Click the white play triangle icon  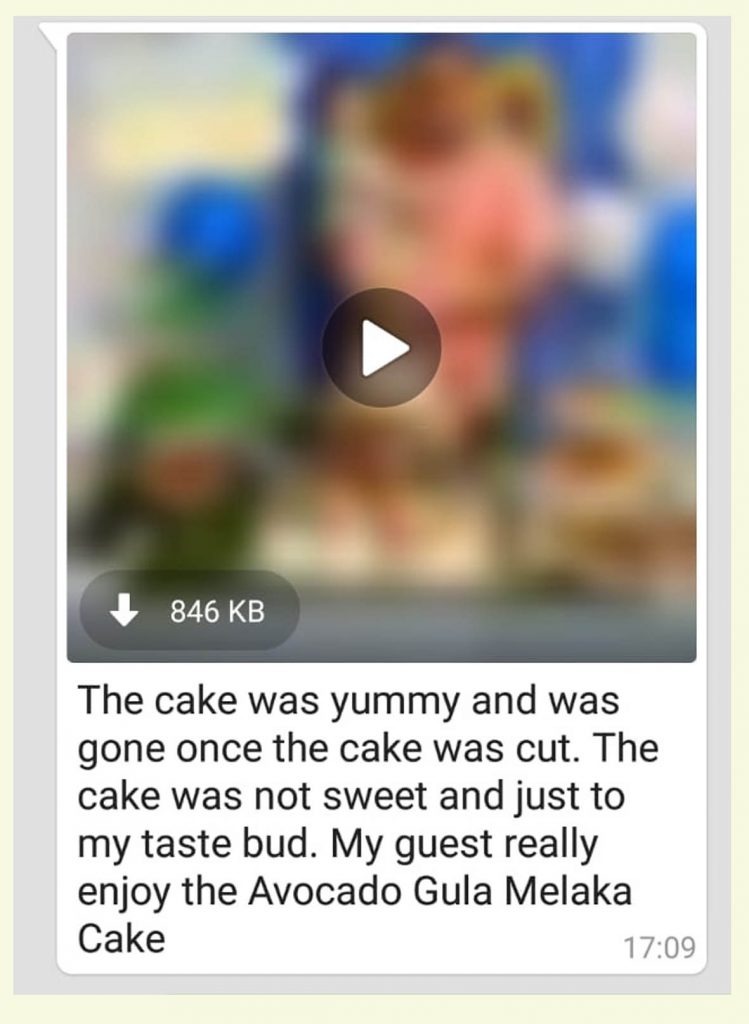pyautogui.click(x=385, y=347)
